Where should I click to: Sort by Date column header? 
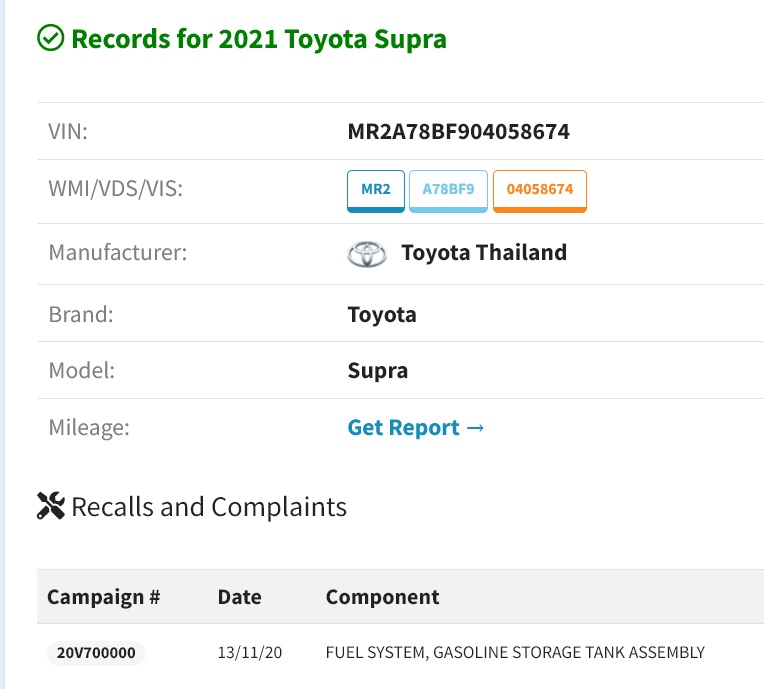coord(239,597)
